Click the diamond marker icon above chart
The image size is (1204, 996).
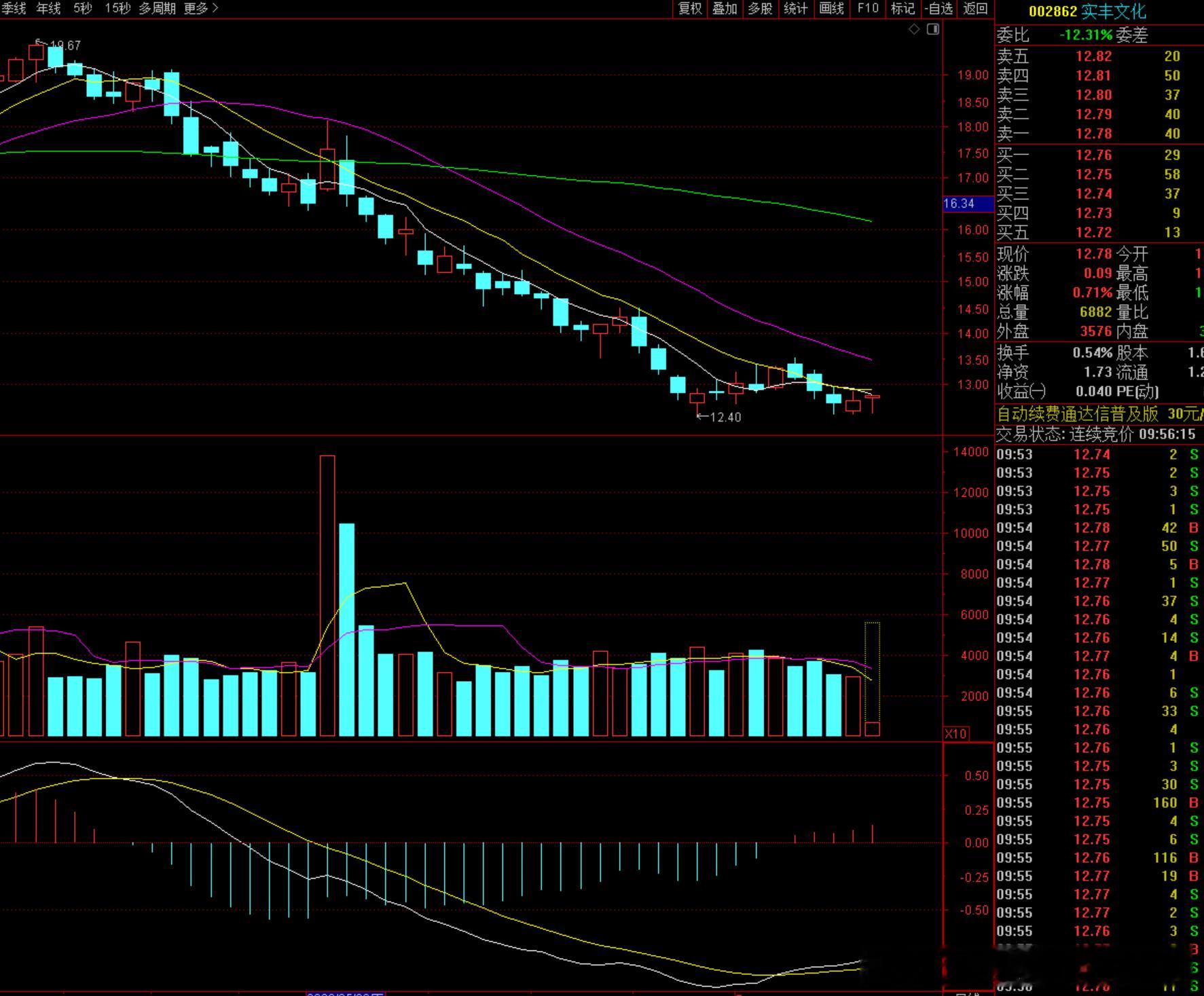click(x=914, y=29)
